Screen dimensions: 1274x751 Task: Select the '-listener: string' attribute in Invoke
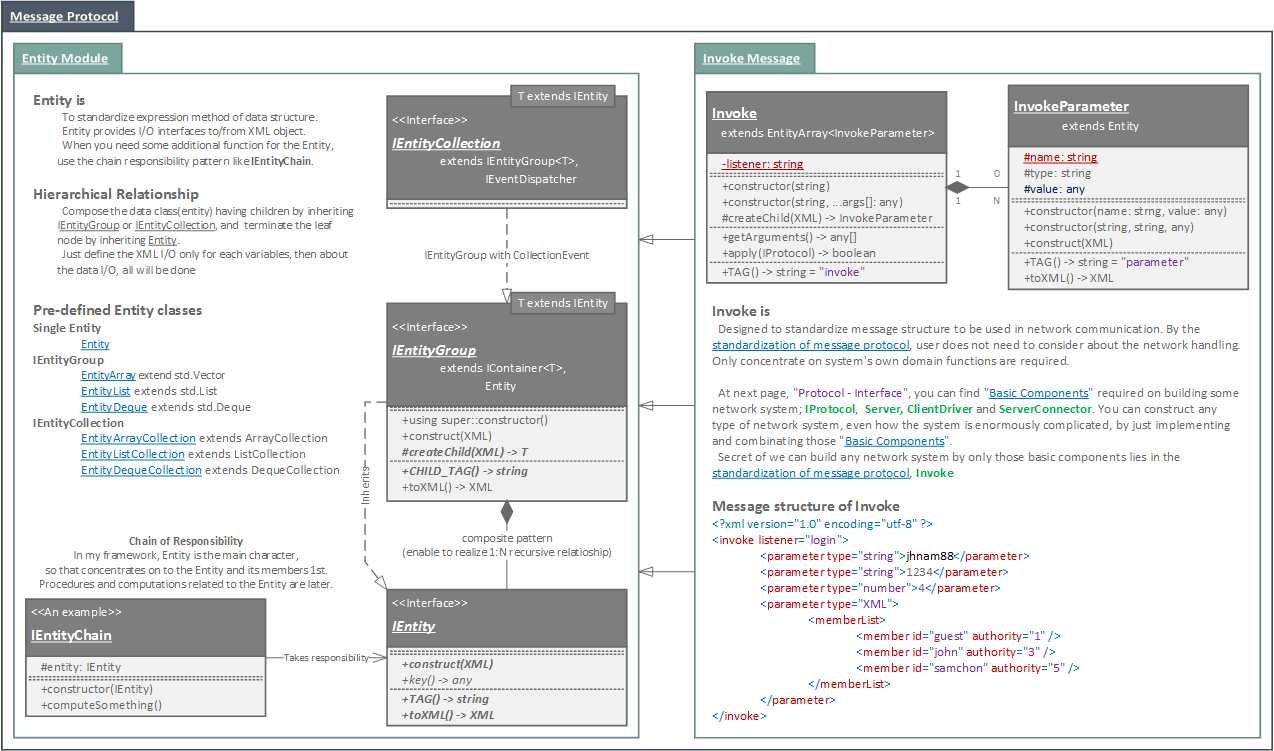point(762,164)
